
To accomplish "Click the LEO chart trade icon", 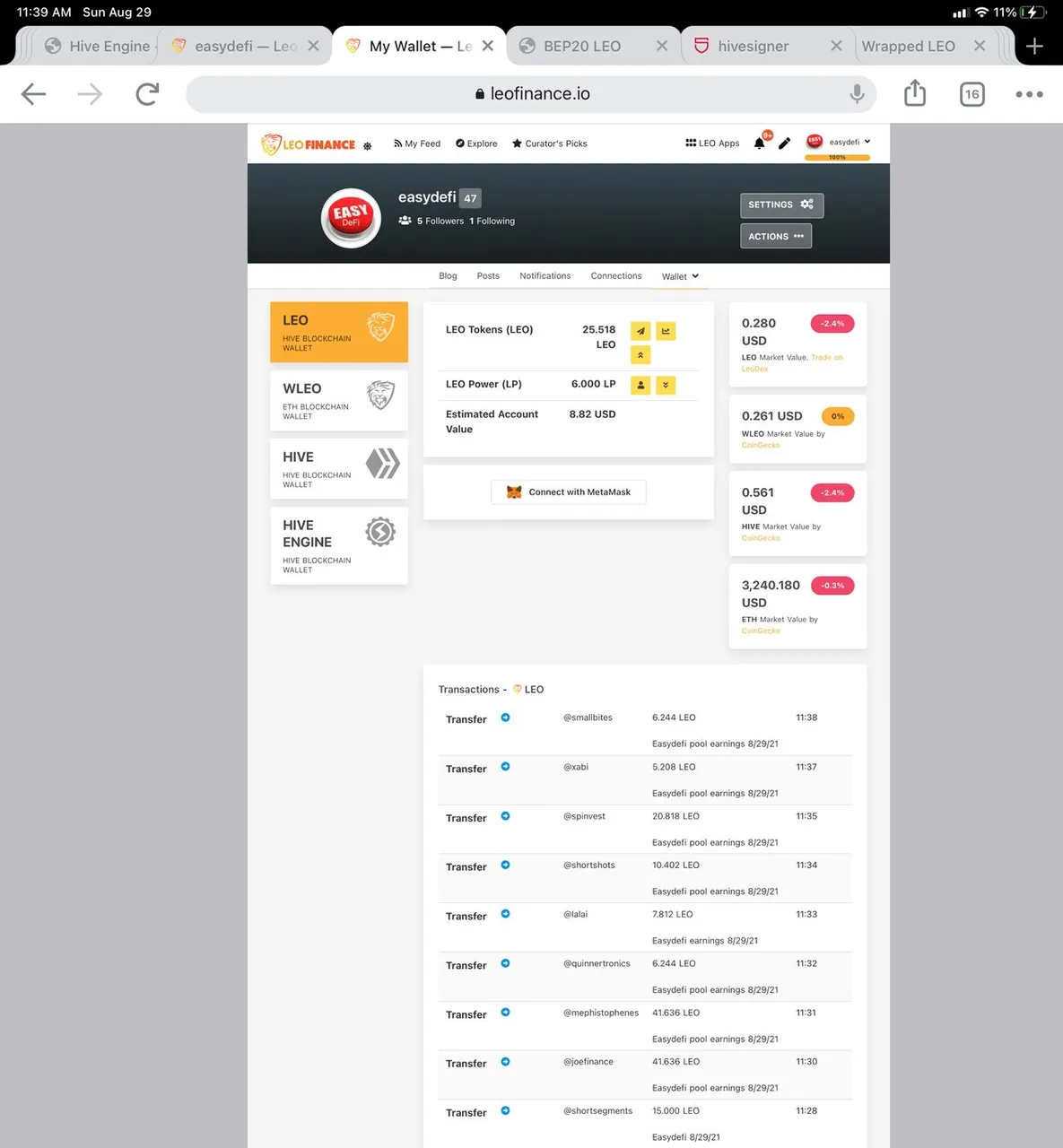I will 666,331.
